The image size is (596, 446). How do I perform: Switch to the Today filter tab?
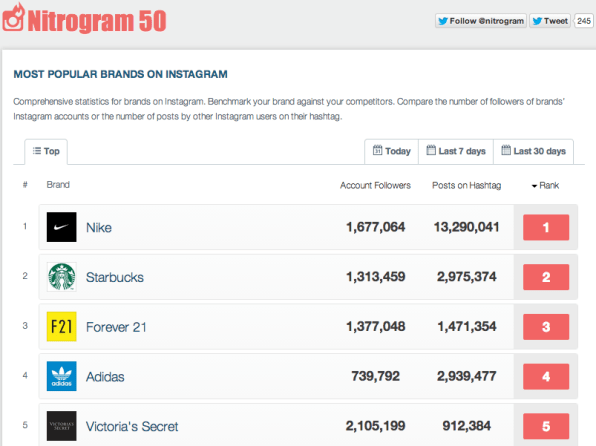coord(392,151)
